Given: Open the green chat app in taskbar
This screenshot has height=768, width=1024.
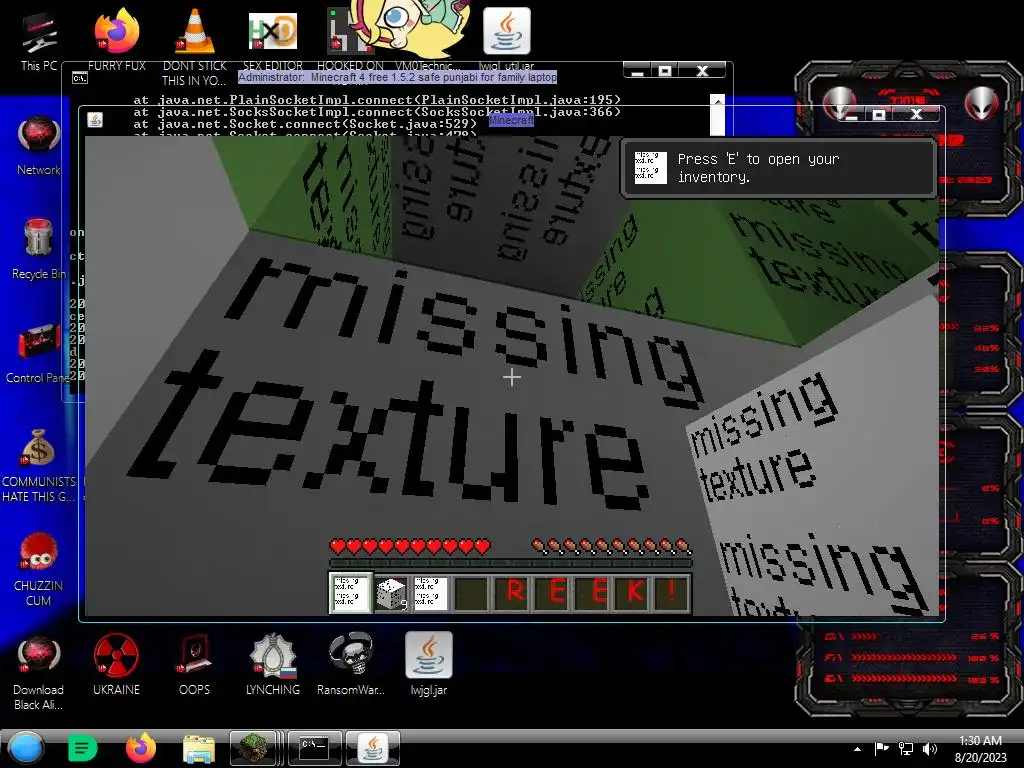Looking at the screenshot, I should pyautogui.click(x=82, y=748).
